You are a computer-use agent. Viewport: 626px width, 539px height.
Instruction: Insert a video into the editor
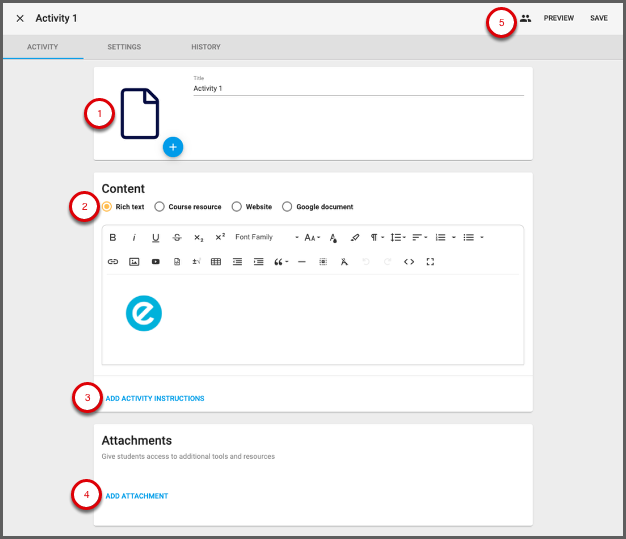point(155,262)
